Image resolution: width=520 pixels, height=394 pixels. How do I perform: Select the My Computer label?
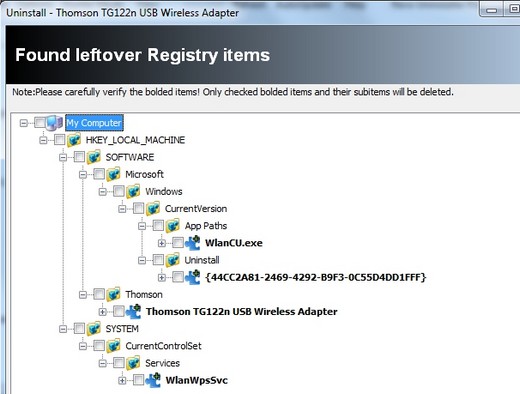coord(94,123)
